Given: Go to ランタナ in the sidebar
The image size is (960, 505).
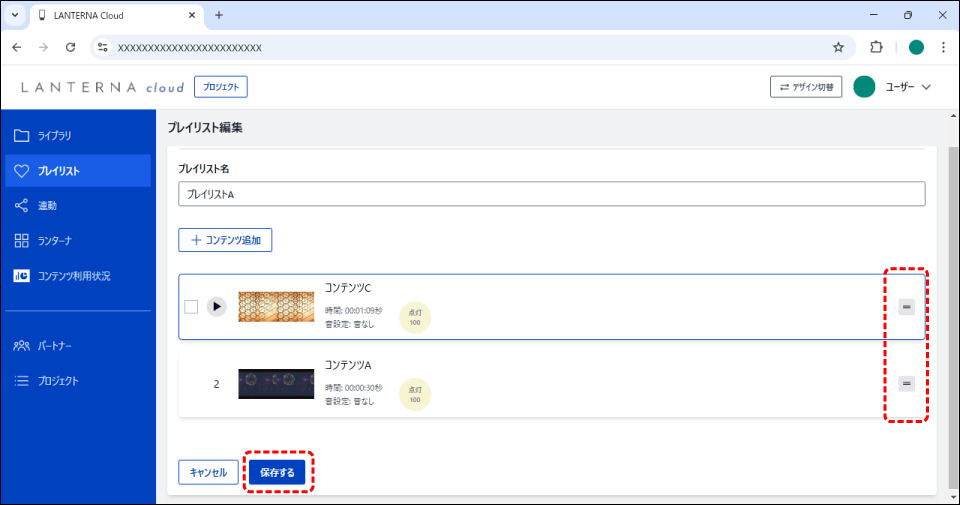Looking at the screenshot, I should pyautogui.click(x=55, y=241).
